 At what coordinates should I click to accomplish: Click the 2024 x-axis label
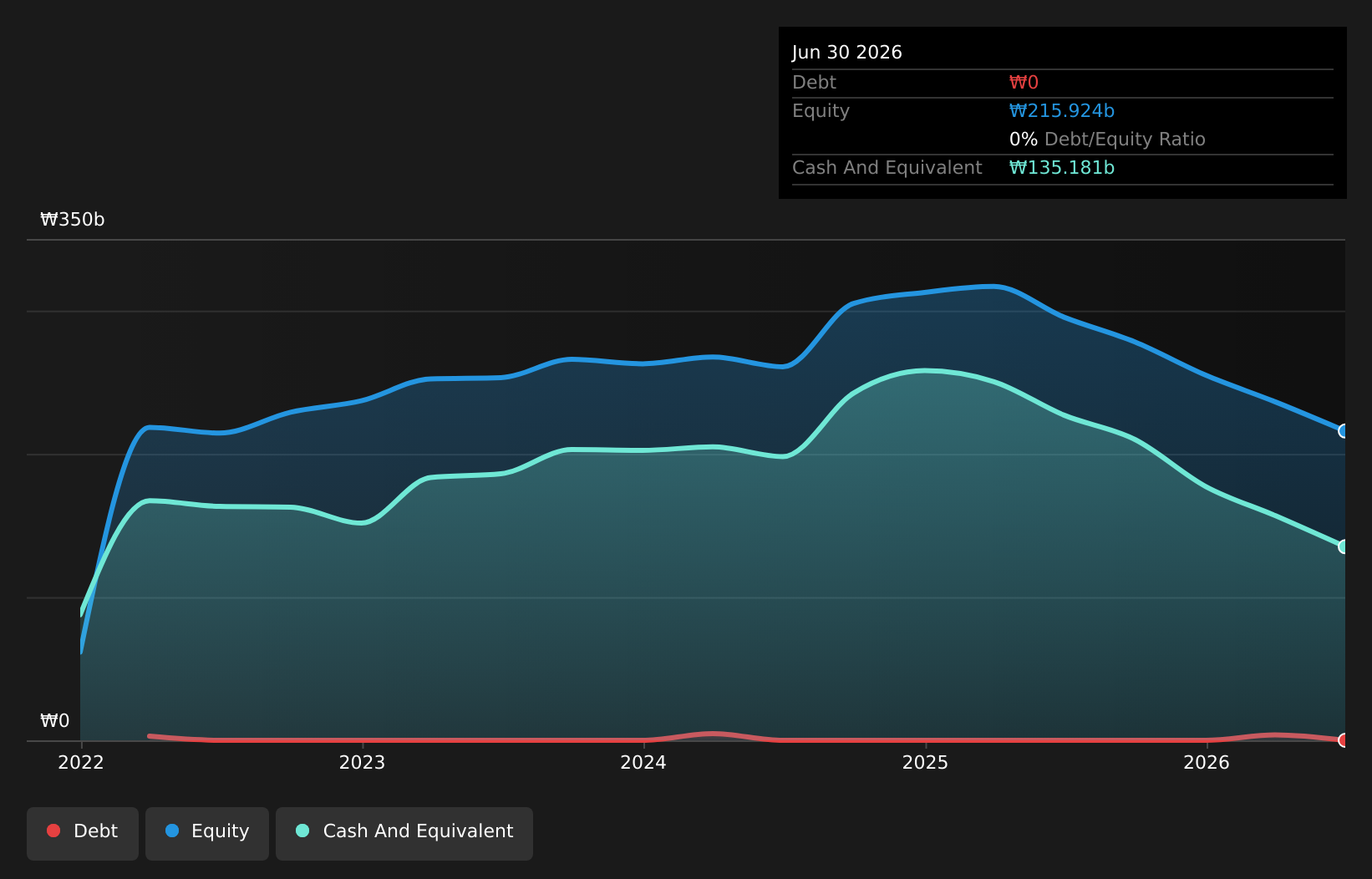pos(643,762)
